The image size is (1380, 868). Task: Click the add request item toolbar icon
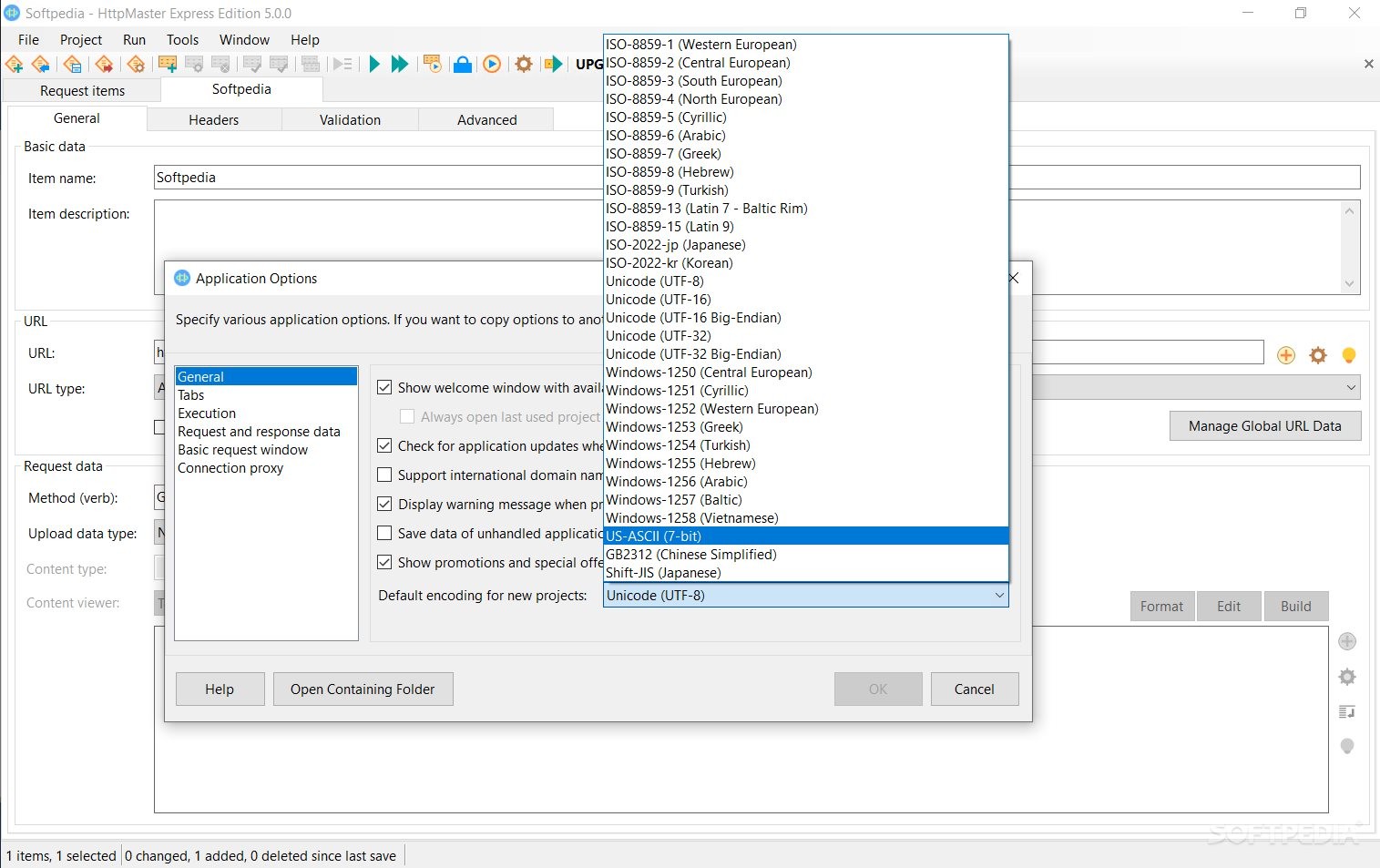[x=167, y=64]
